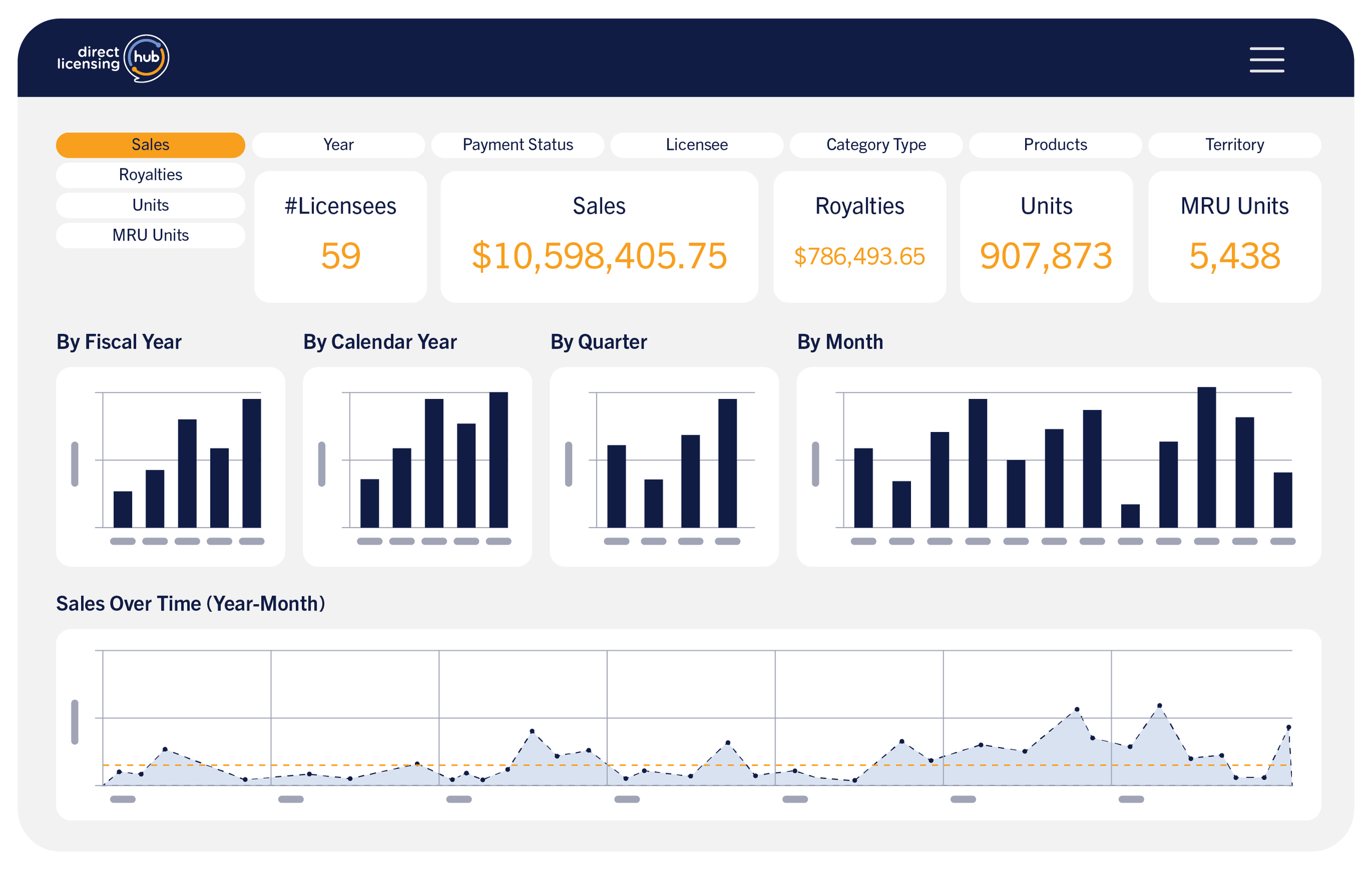The width and height of the screenshot is (1372, 870).
Task: Switch metric to Units
Action: point(150,205)
